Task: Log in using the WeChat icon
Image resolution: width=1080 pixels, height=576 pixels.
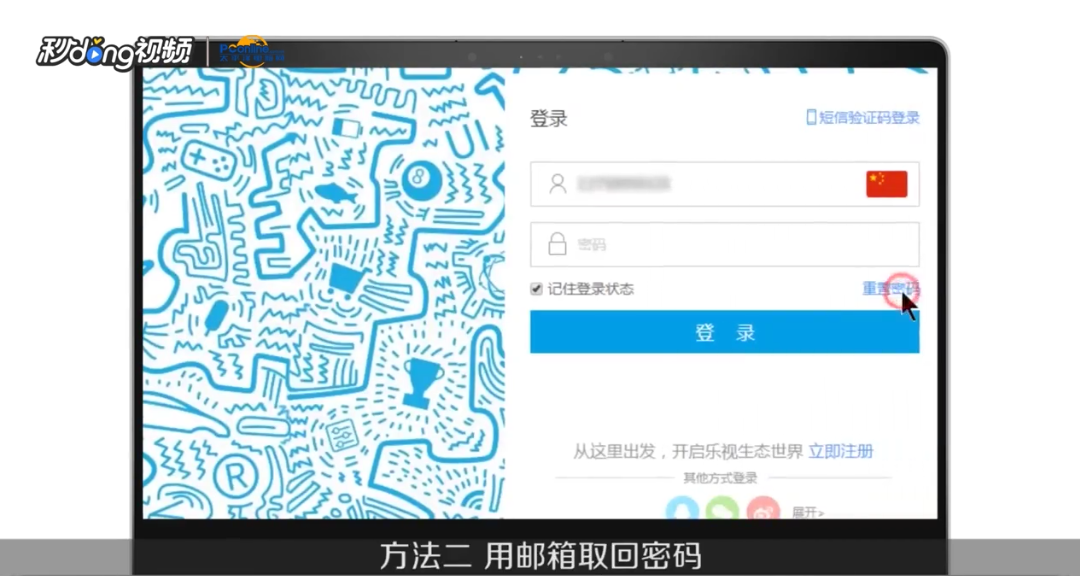Action: tap(721, 510)
